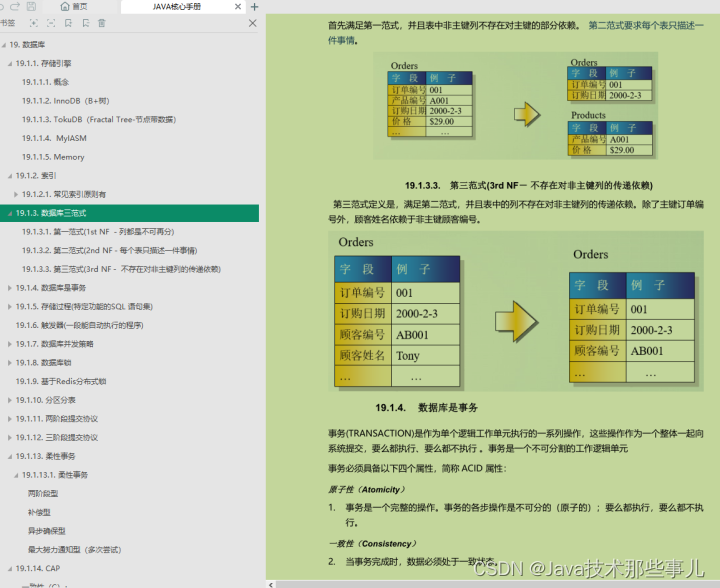
Task: Close the bookmarks panel
Action: [x=253, y=23]
